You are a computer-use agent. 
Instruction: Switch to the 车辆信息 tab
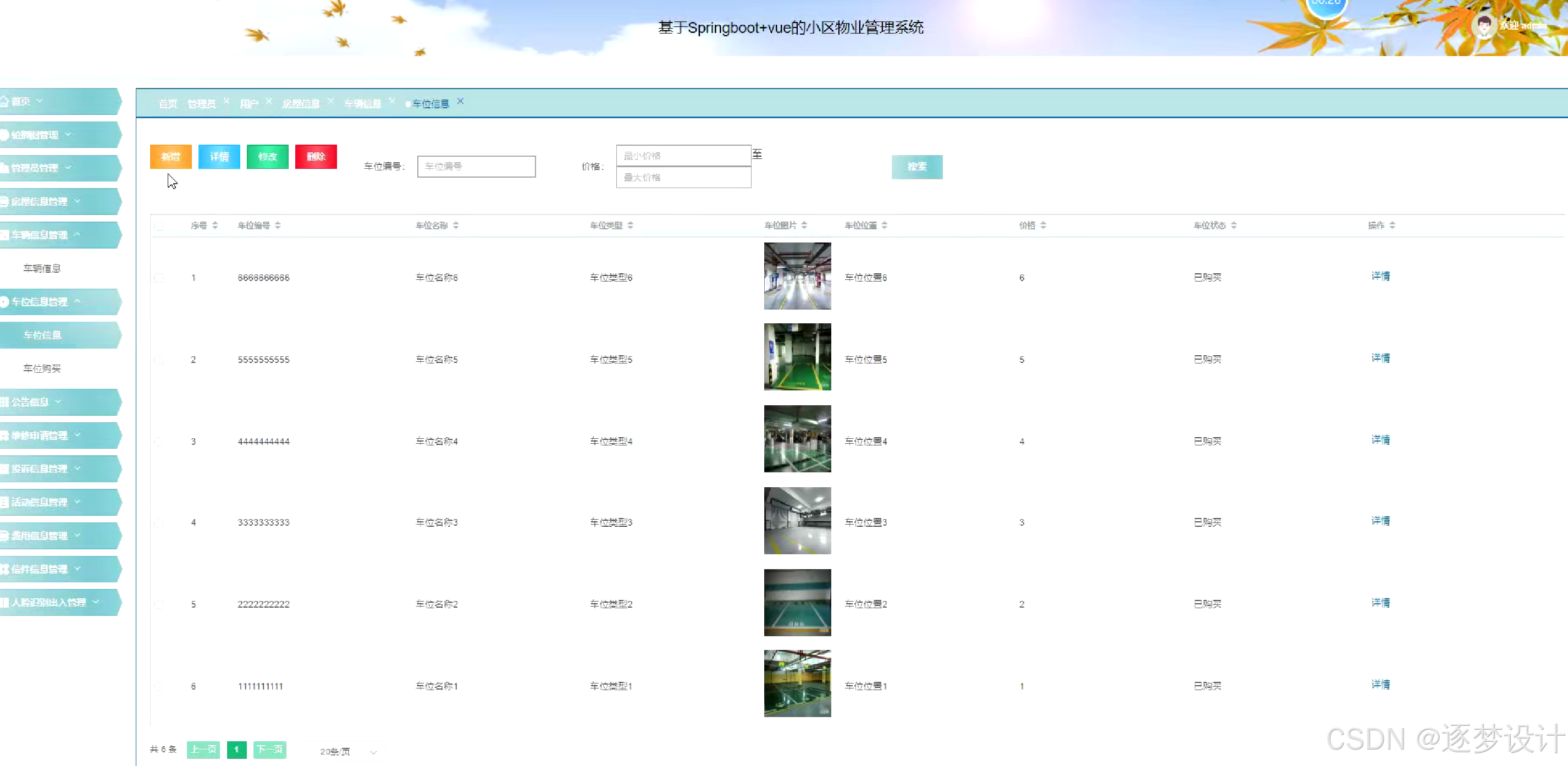click(x=362, y=104)
